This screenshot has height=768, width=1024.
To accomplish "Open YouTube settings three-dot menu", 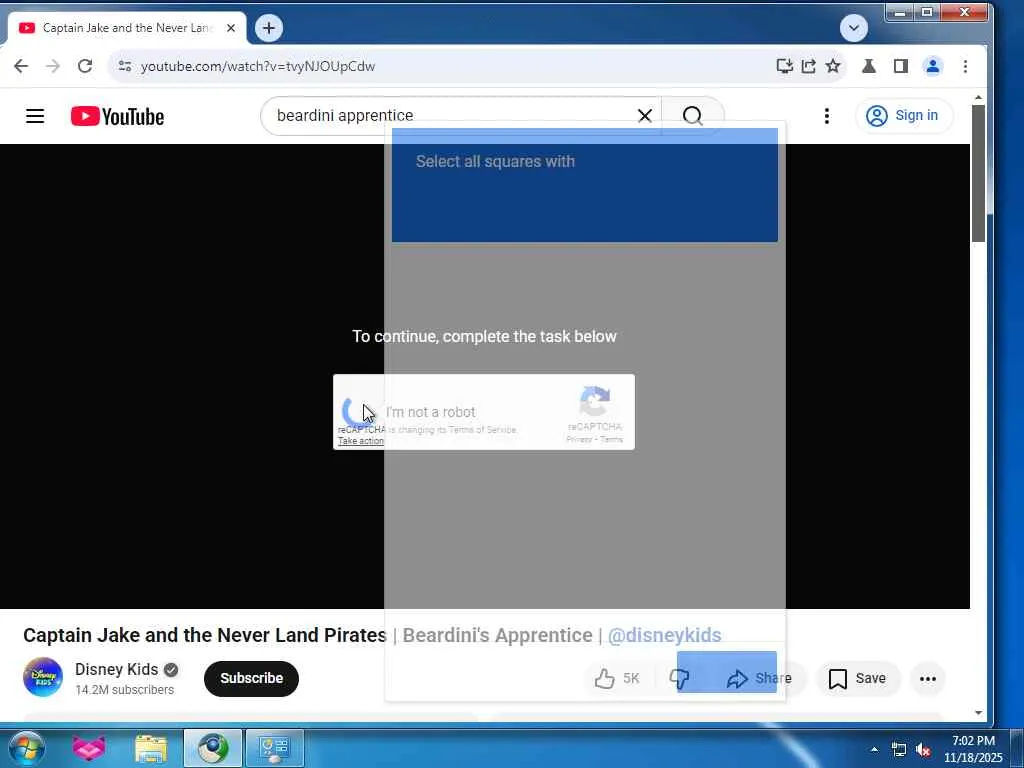I will [827, 116].
